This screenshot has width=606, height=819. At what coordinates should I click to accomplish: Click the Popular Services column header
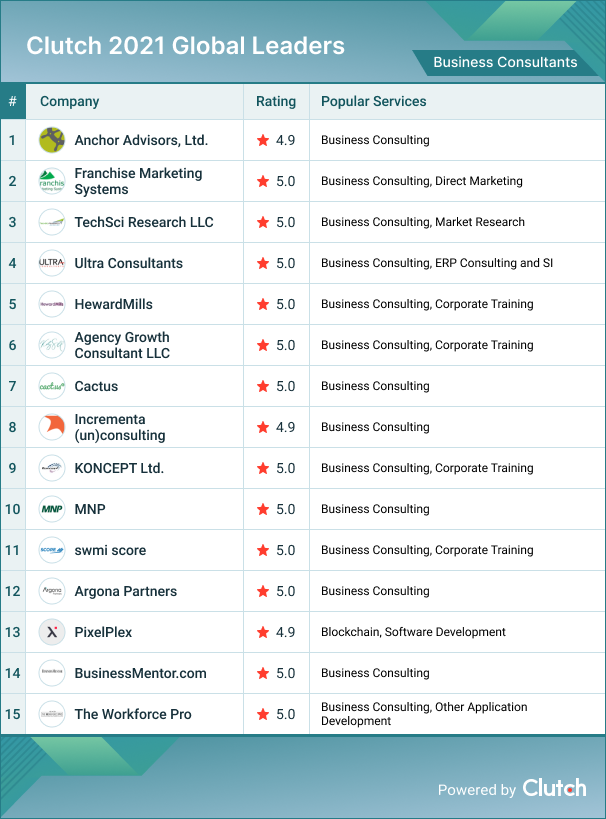click(374, 101)
